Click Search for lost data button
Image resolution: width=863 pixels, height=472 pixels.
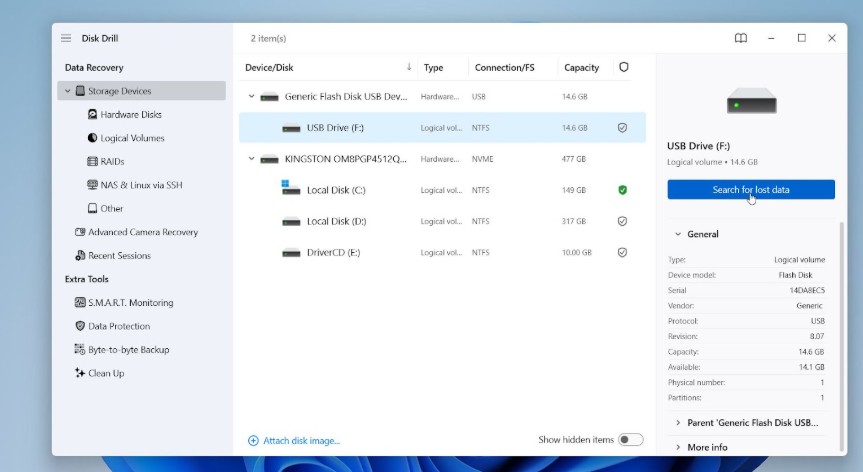[751, 189]
